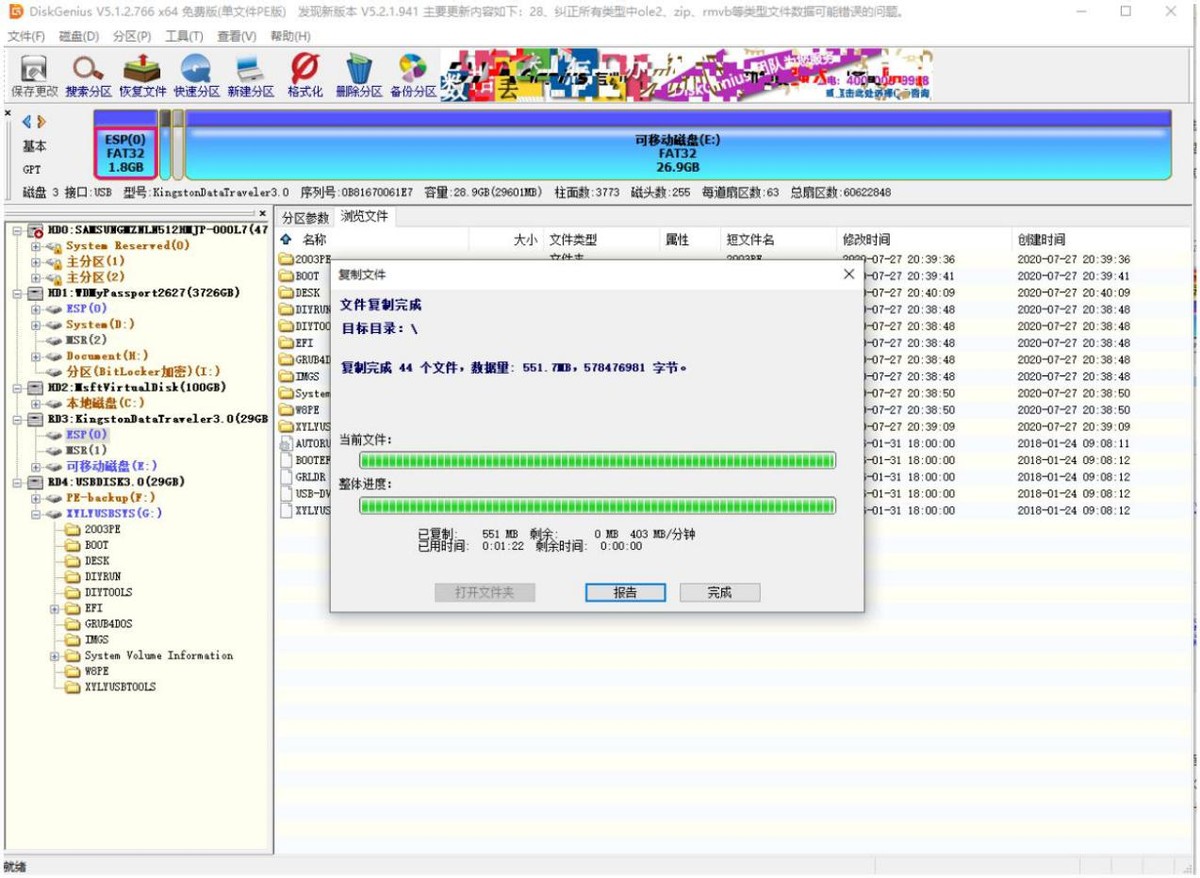
Task: Expand the Document(H:) partition node
Action: point(36,356)
